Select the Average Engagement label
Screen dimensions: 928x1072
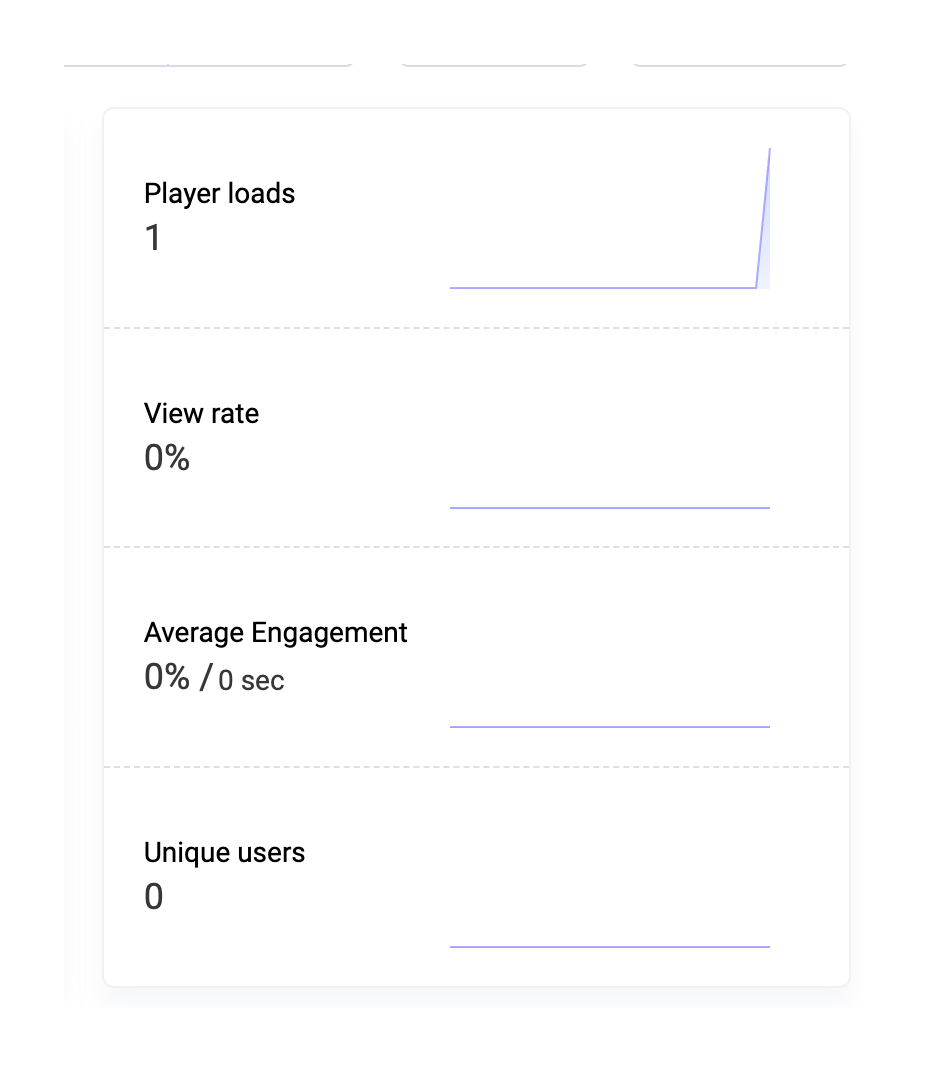tap(275, 632)
